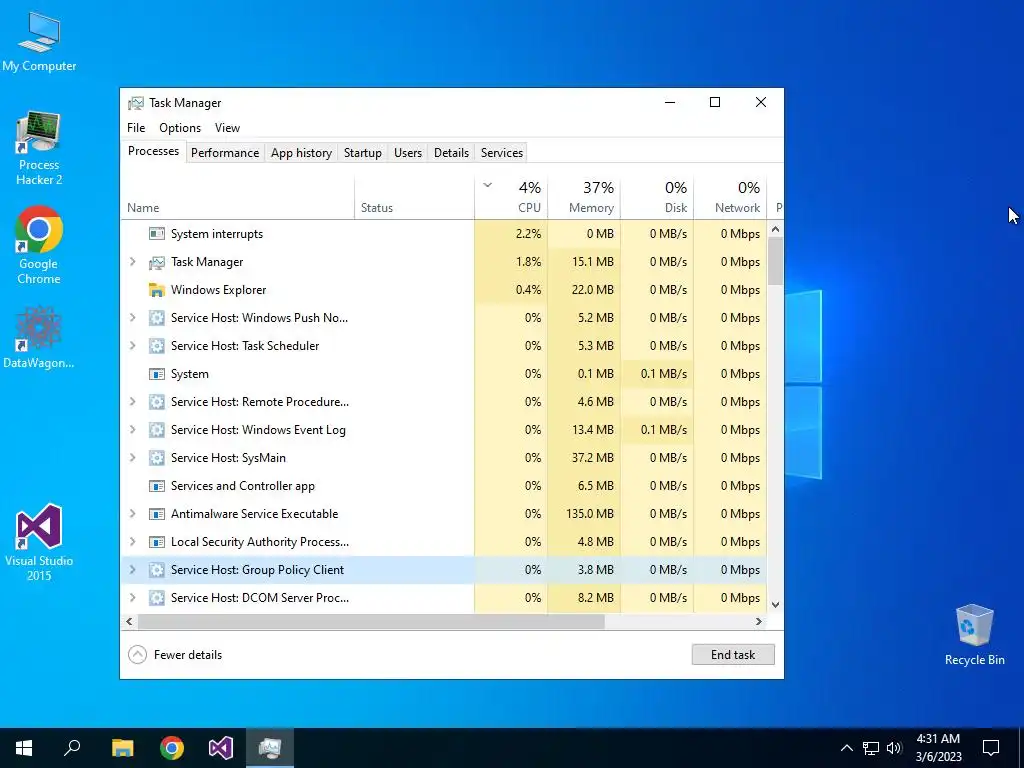Expand the Task Manager process group
This screenshot has width=1024, height=768.
click(133, 262)
